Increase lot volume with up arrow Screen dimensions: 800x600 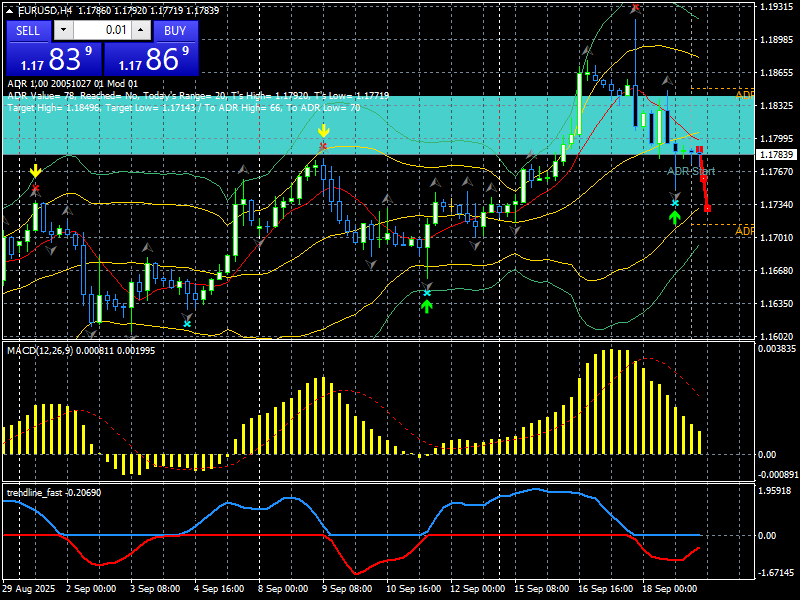(141, 30)
